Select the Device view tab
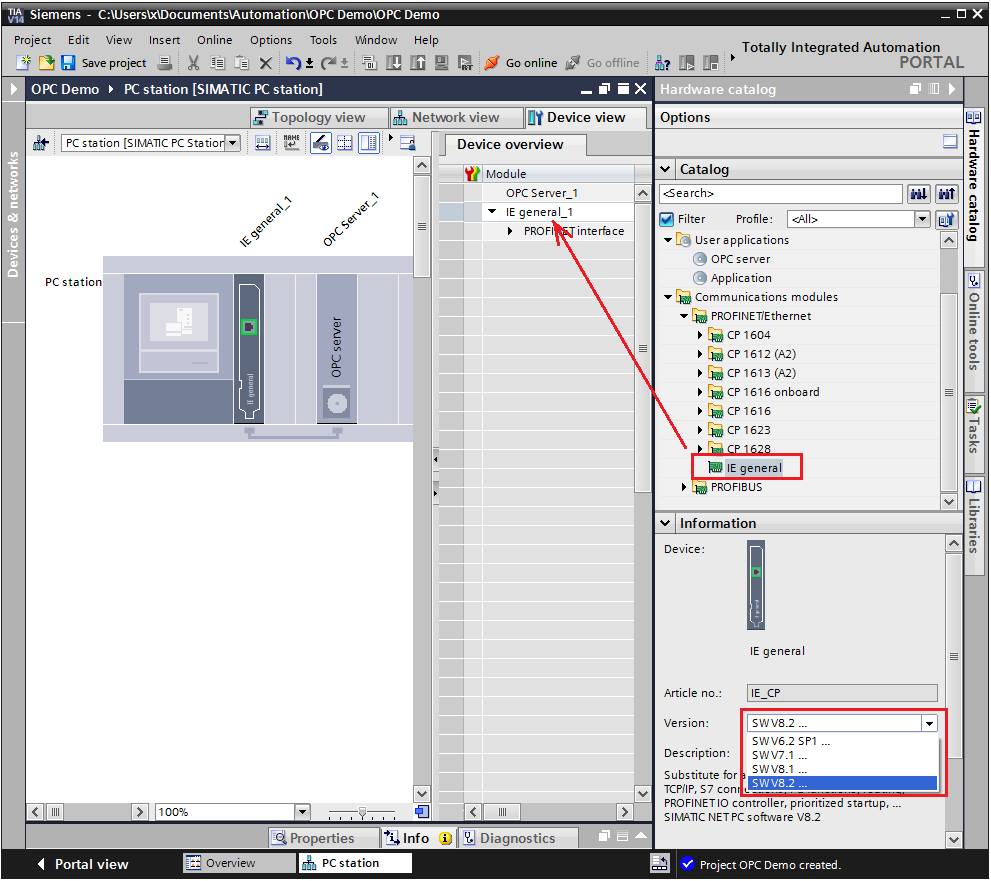 click(585, 118)
